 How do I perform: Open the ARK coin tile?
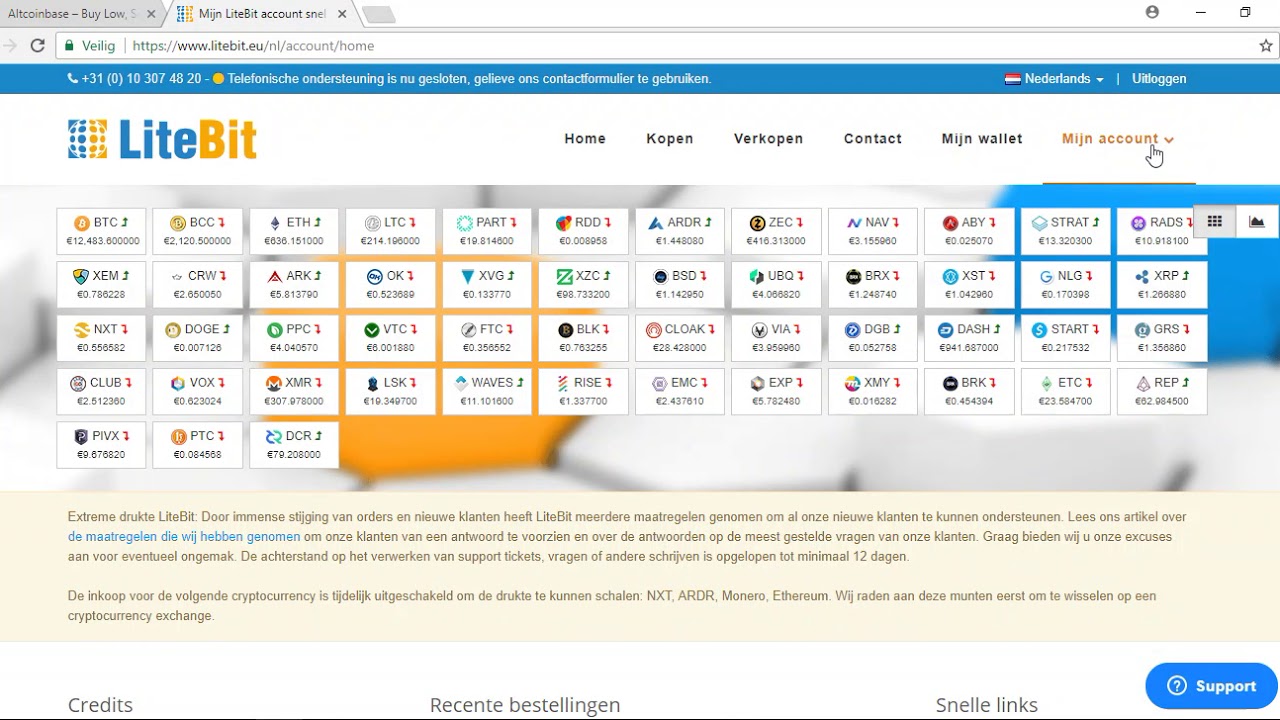[294, 284]
